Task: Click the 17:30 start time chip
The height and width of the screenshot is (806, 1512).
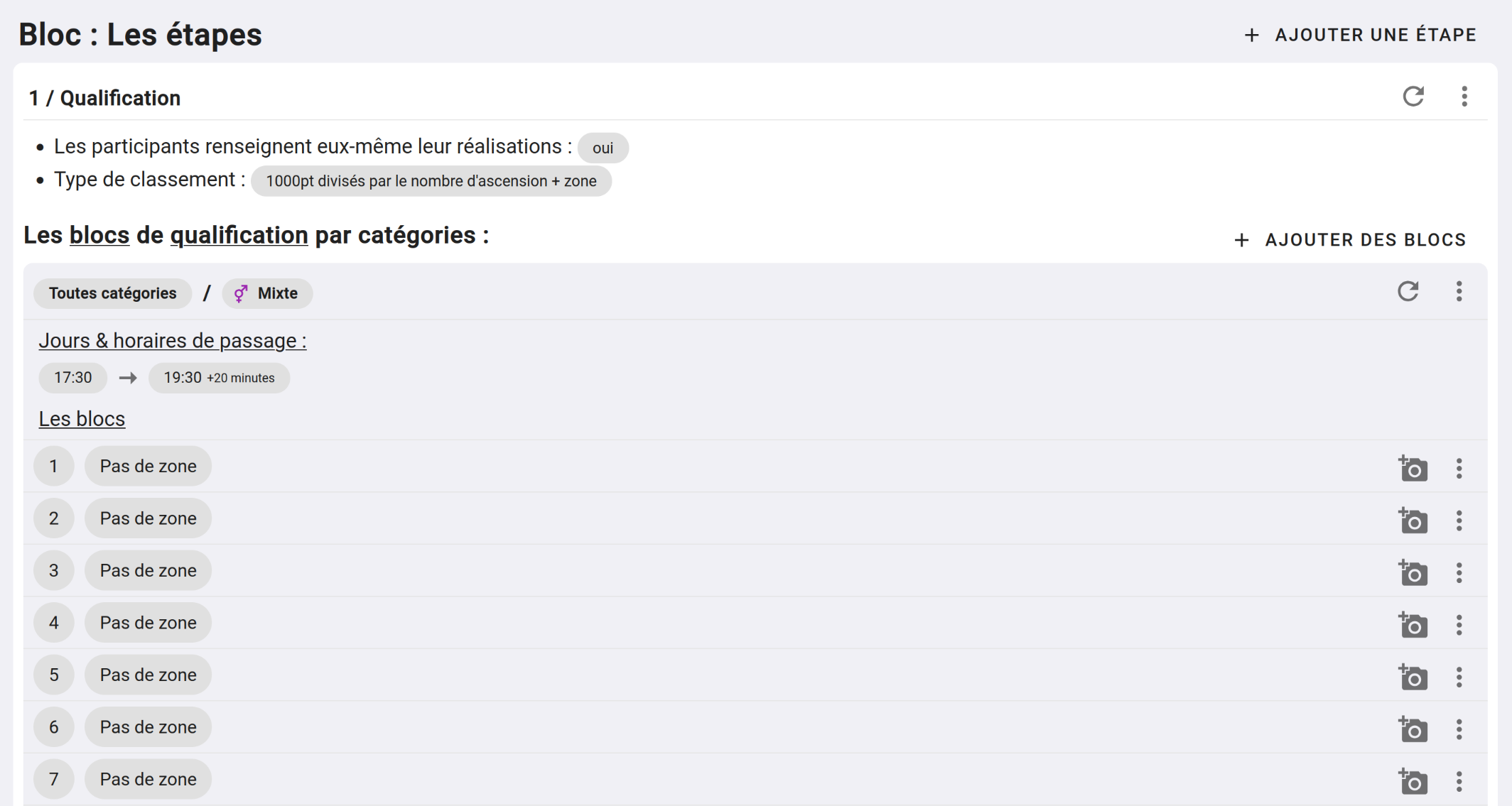Action: (73, 378)
